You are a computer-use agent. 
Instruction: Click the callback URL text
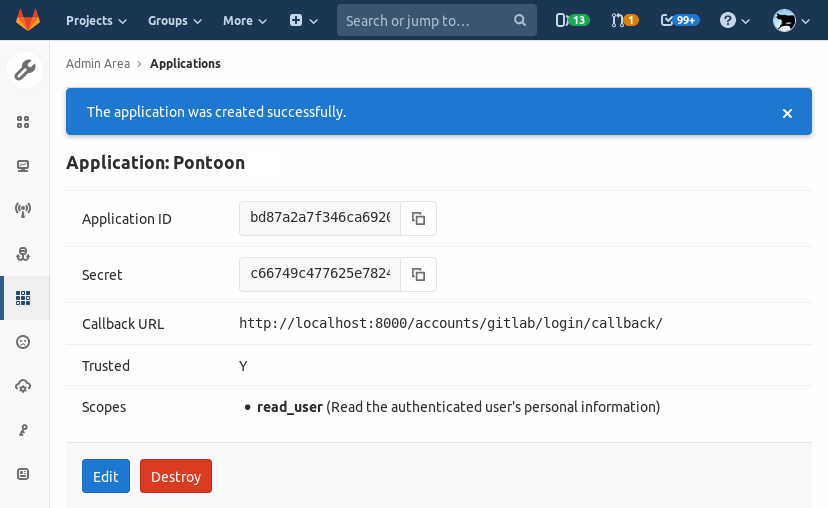tap(450, 323)
